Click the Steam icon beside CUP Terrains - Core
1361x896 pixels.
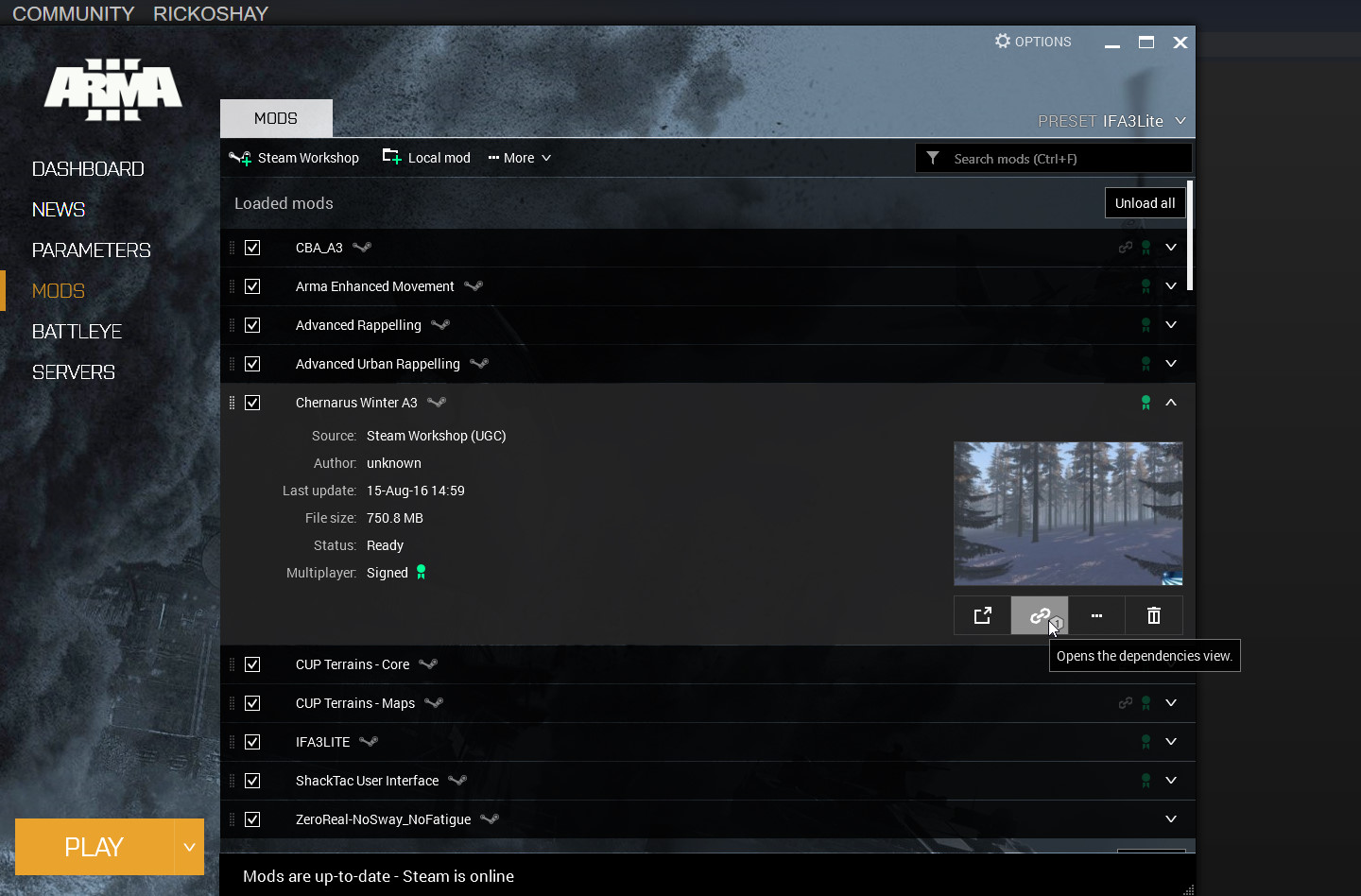pyautogui.click(x=428, y=664)
